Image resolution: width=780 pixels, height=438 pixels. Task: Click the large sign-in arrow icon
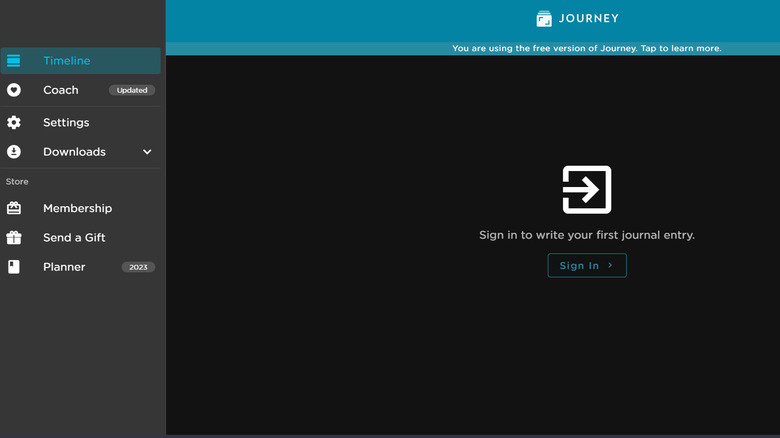(586, 190)
